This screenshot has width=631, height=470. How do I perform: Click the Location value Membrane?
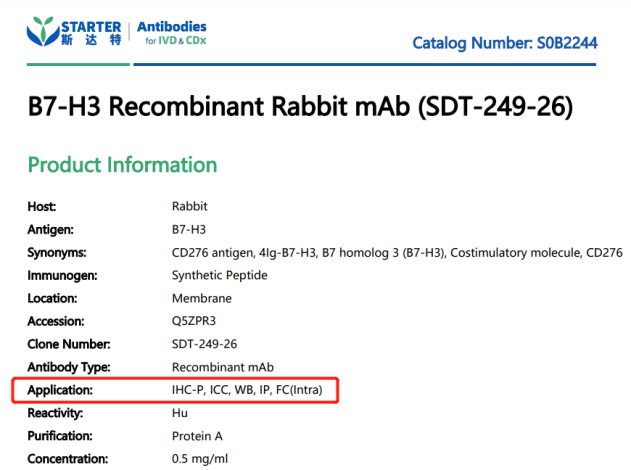(x=201, y=298)
